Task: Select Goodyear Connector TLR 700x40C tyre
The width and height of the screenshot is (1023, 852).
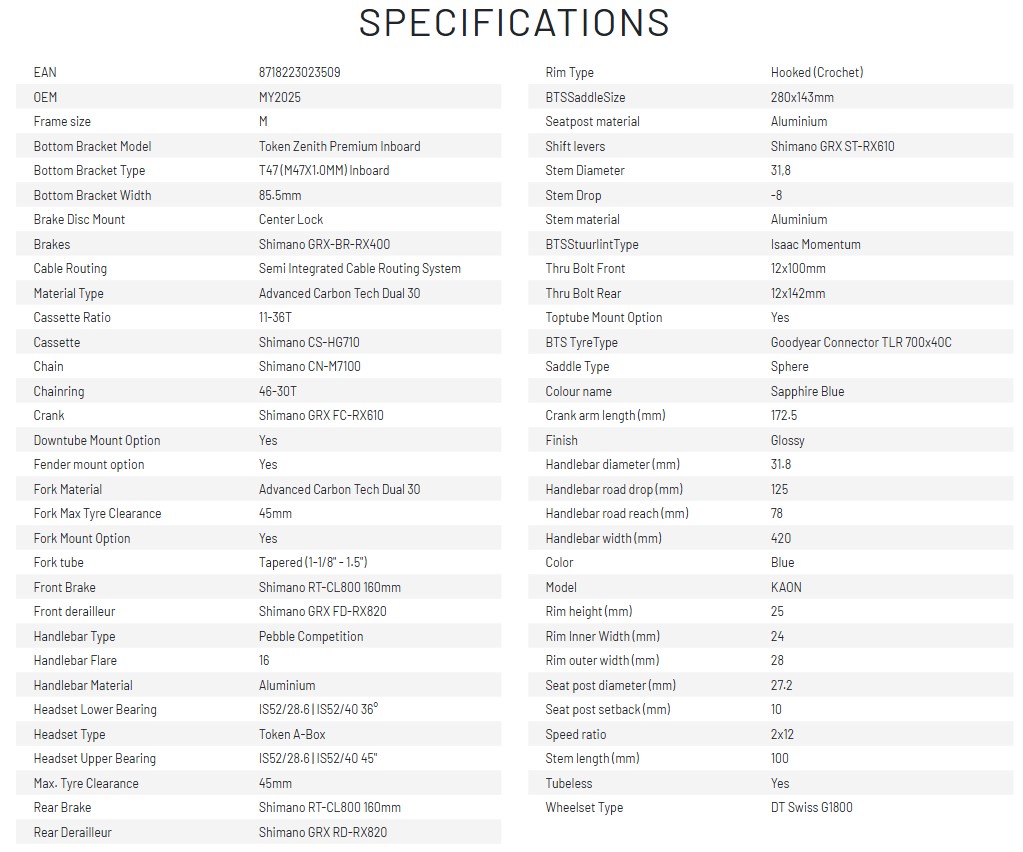Action: click(x=861, y=342)
